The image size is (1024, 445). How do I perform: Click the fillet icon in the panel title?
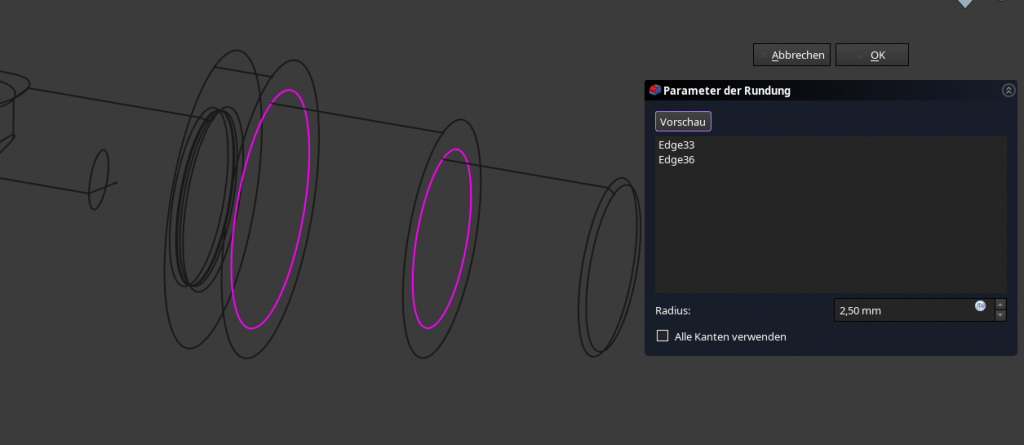(654, 91)
